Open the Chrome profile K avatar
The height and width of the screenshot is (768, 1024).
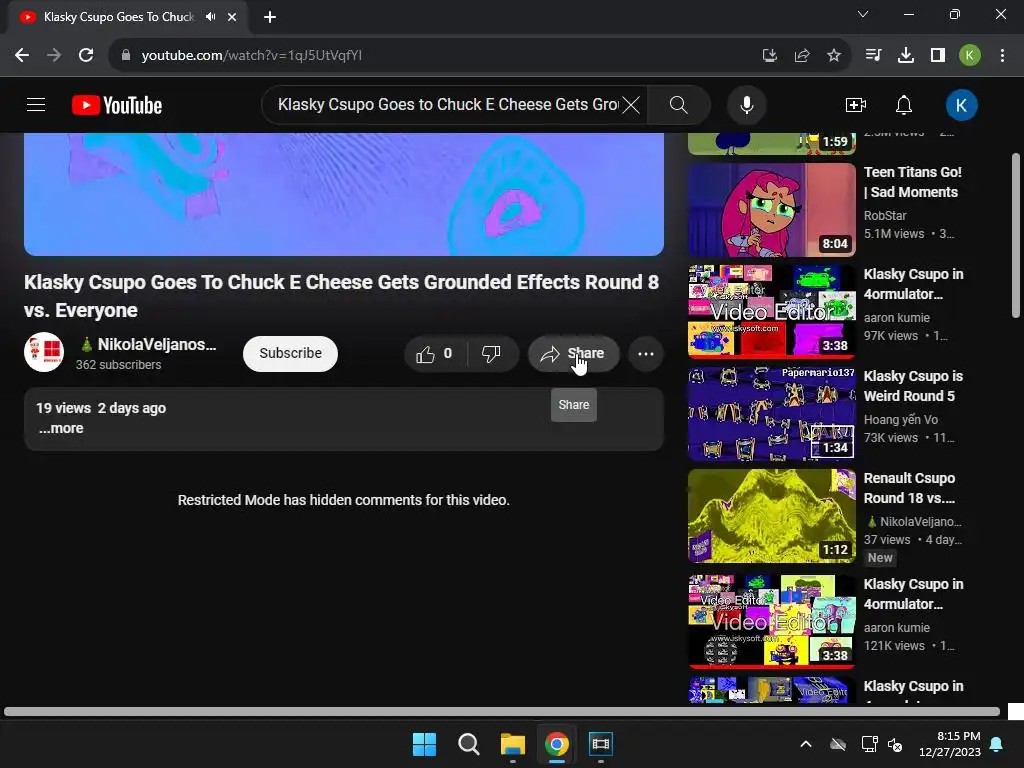(970, 56)
